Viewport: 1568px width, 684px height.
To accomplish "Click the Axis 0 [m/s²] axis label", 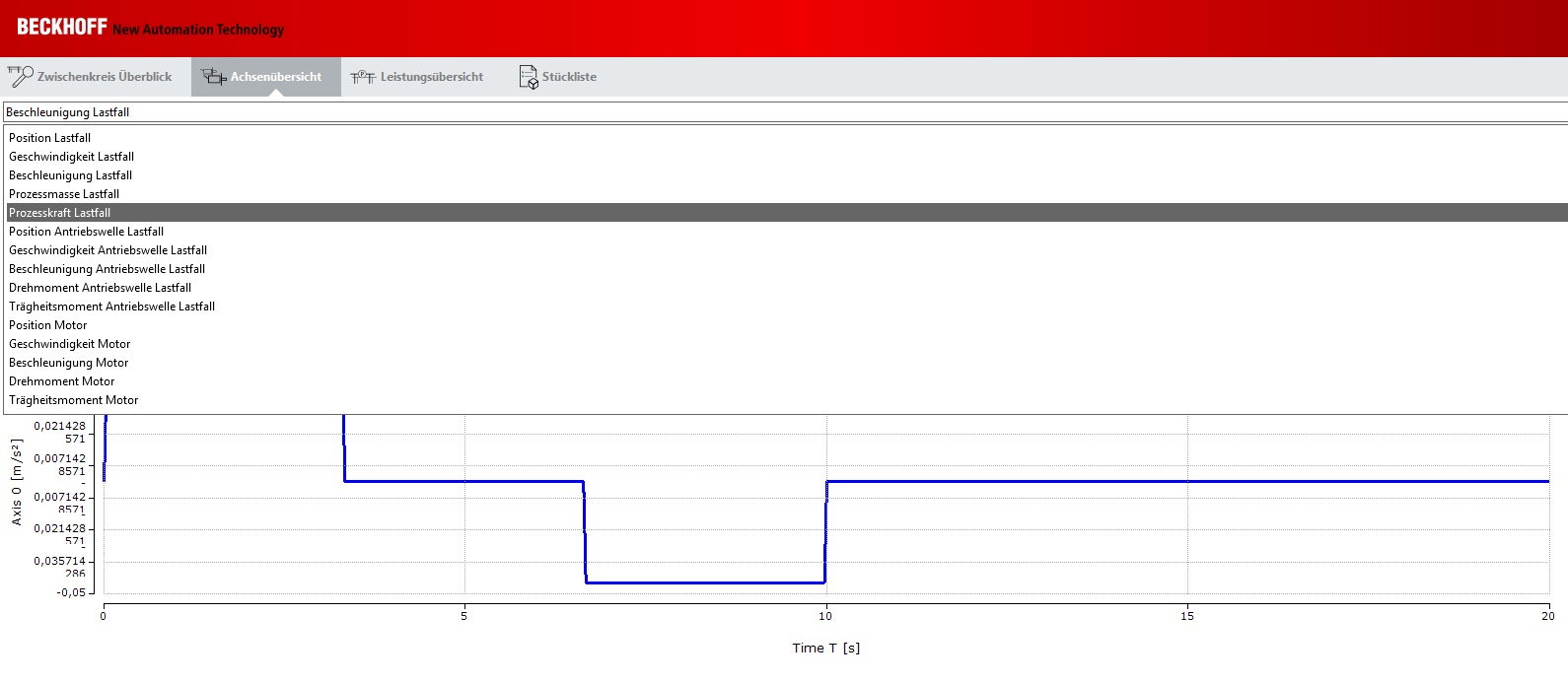I will point(17,482).
